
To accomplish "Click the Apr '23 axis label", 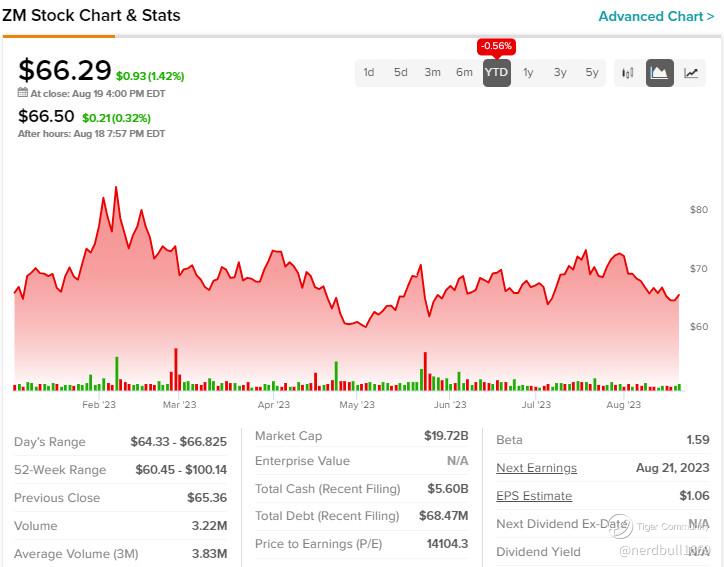I will 274,405.
